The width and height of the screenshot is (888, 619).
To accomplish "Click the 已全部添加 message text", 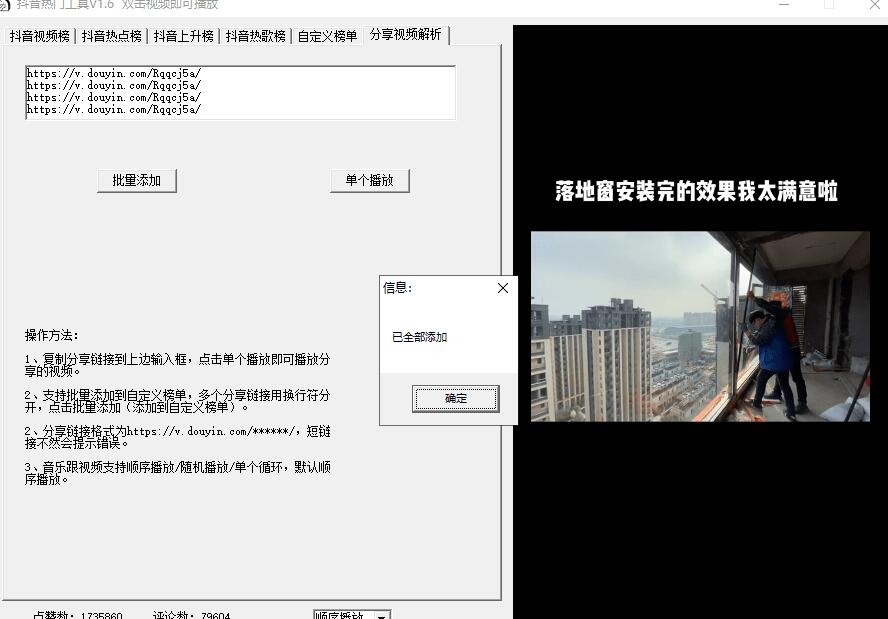I will (420, 338).
